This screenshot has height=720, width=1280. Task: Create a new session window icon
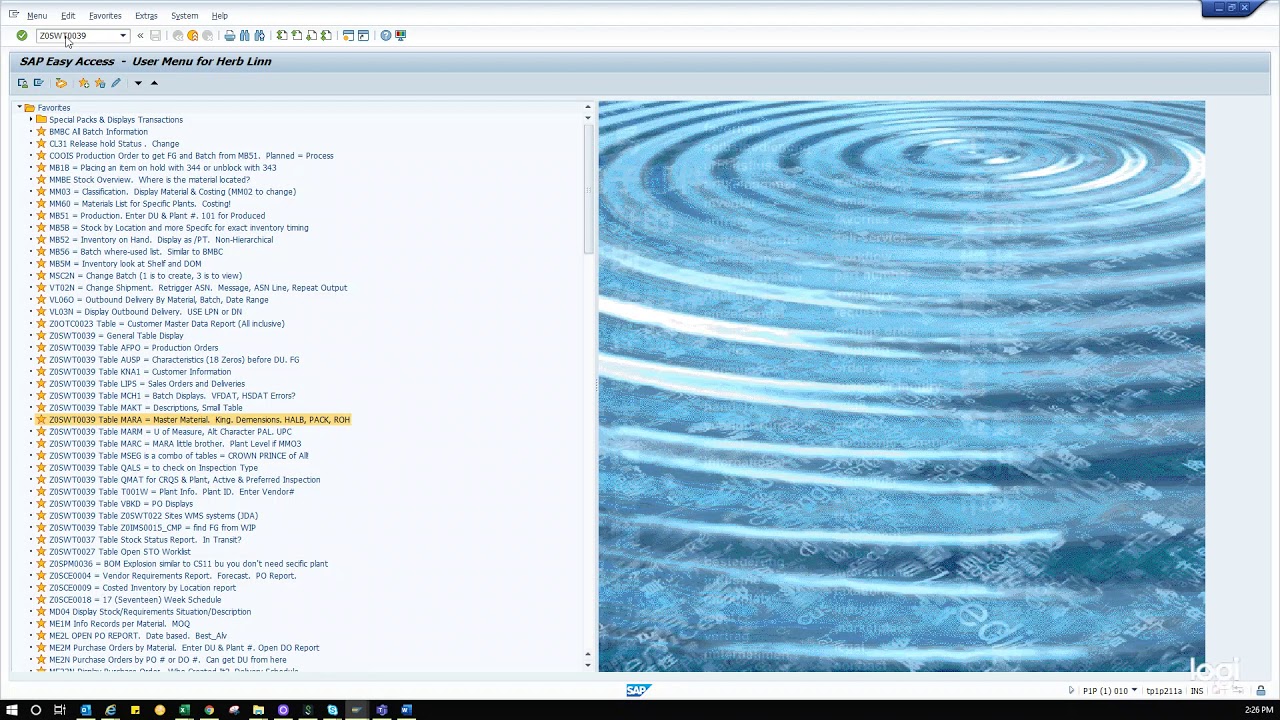[348, 36]
